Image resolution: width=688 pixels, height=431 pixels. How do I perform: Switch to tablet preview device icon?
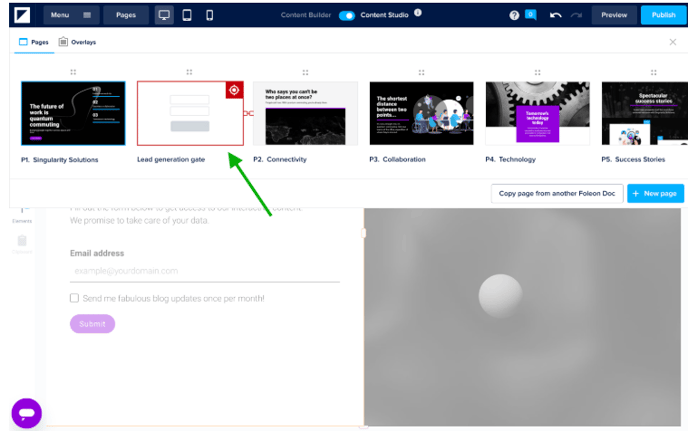point(187,15)
